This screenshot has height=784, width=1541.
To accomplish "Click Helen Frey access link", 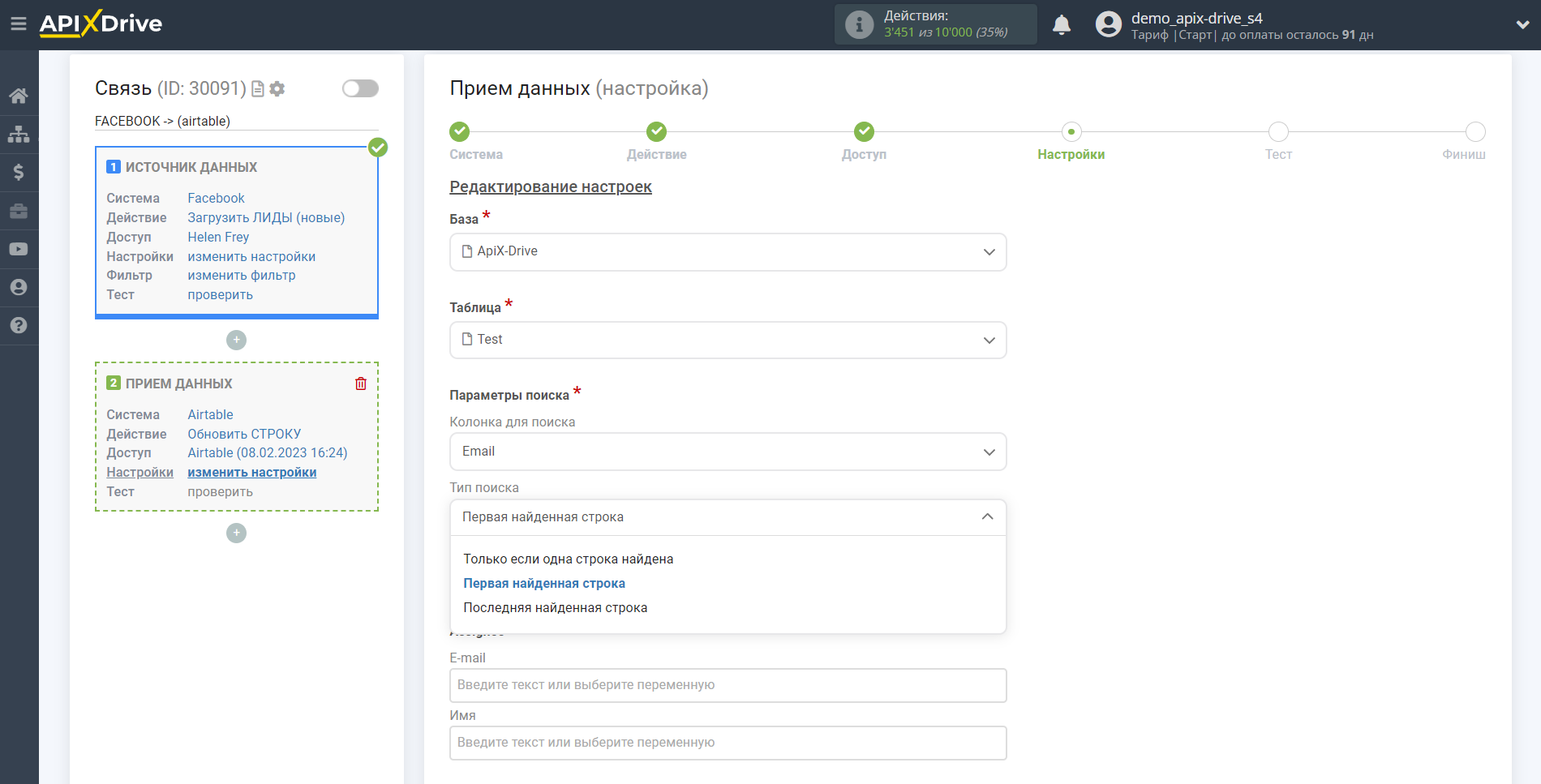I will [x=218, y=237].
